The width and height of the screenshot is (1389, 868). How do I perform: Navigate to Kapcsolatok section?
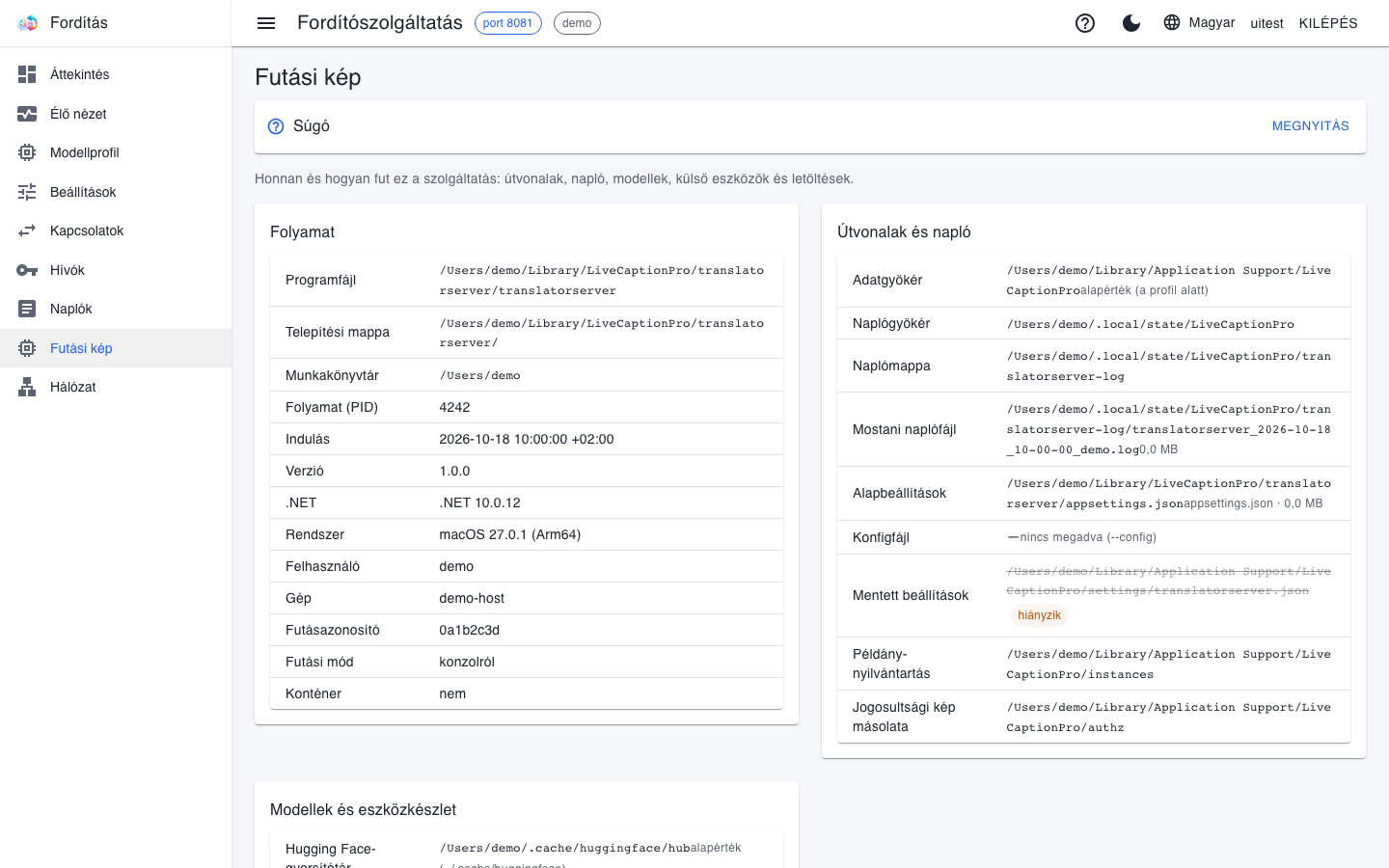click(116, 231)
